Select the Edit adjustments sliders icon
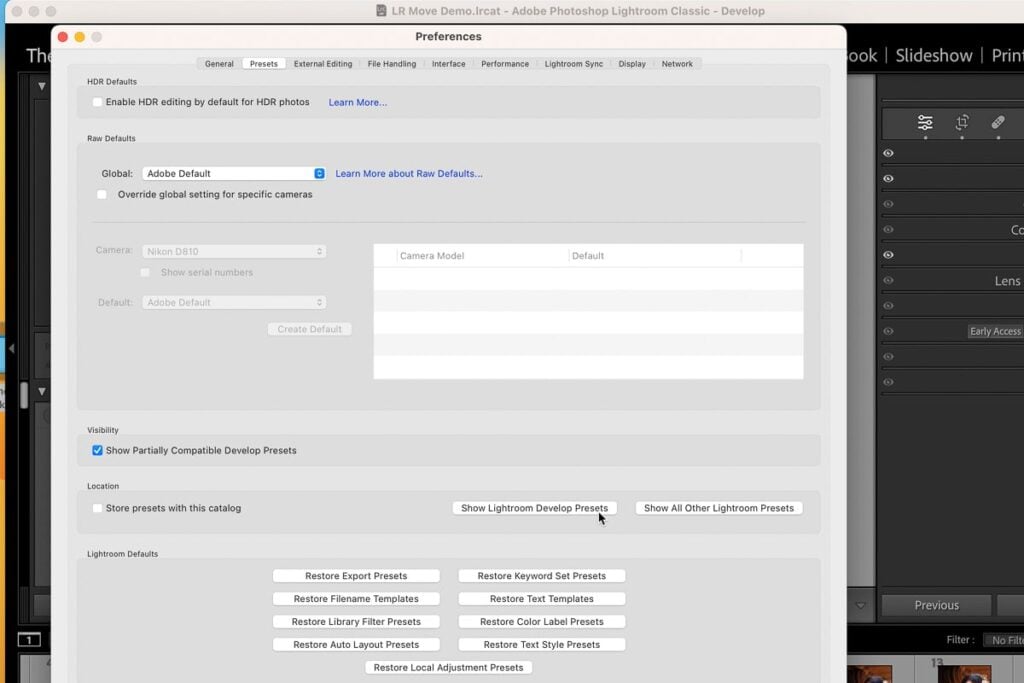Image resolution: width=1024 pixels, height=683 pixels. (925, 122)
